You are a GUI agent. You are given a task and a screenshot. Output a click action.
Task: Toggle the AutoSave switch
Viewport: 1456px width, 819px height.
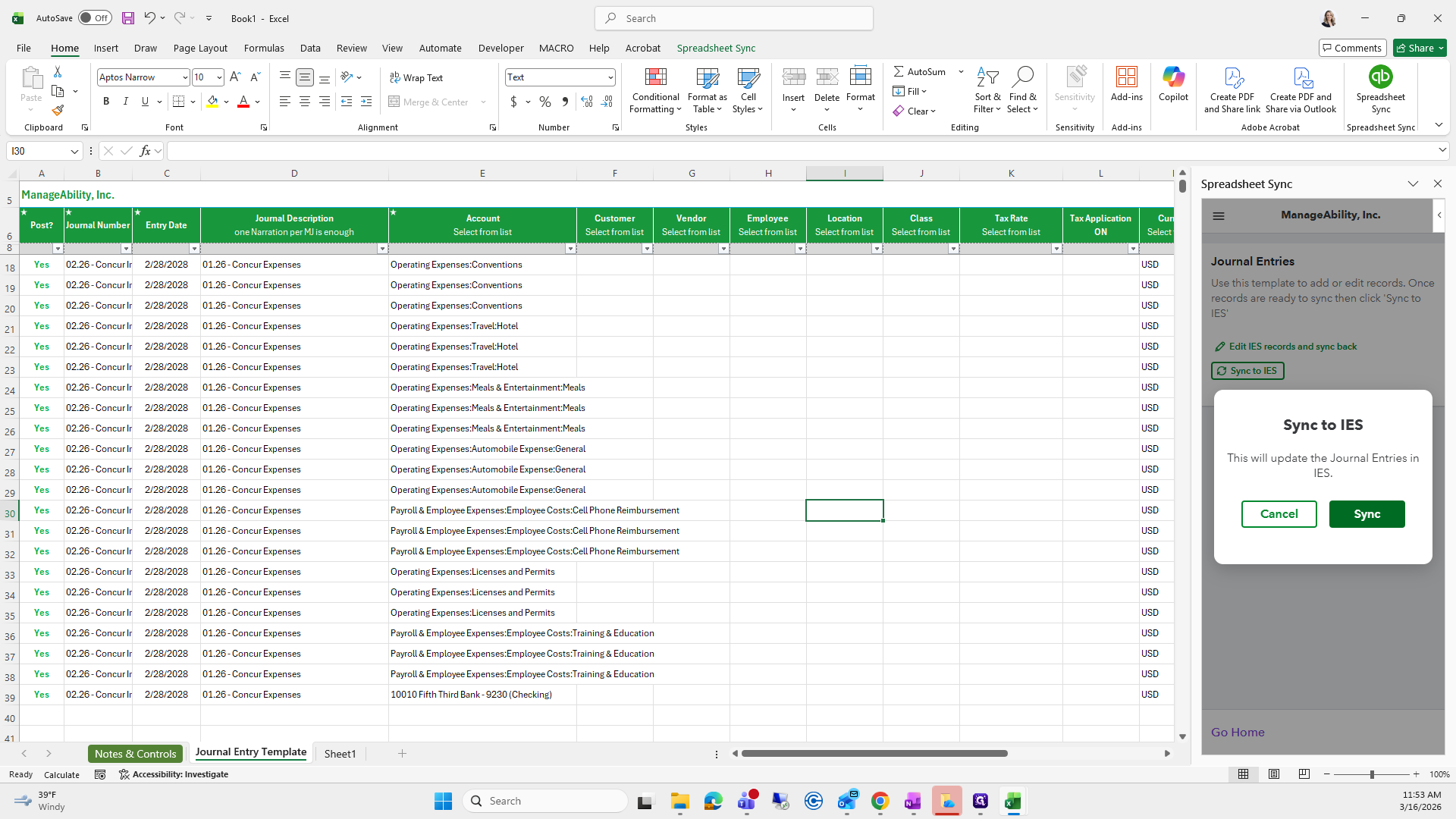[95, 18]
